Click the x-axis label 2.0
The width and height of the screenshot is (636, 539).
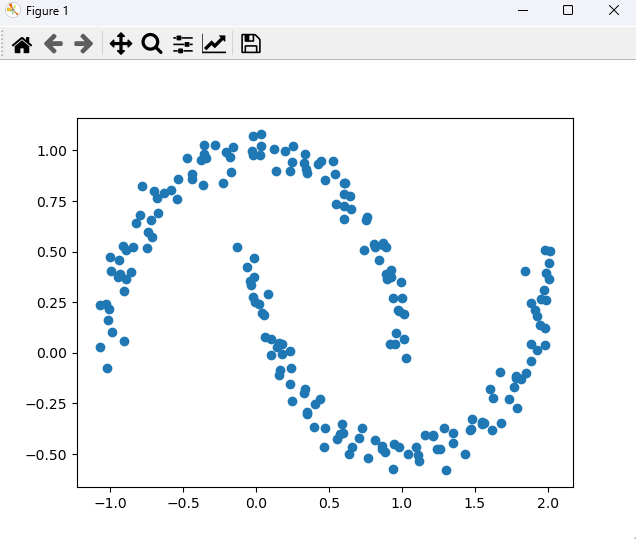[548, 503]
